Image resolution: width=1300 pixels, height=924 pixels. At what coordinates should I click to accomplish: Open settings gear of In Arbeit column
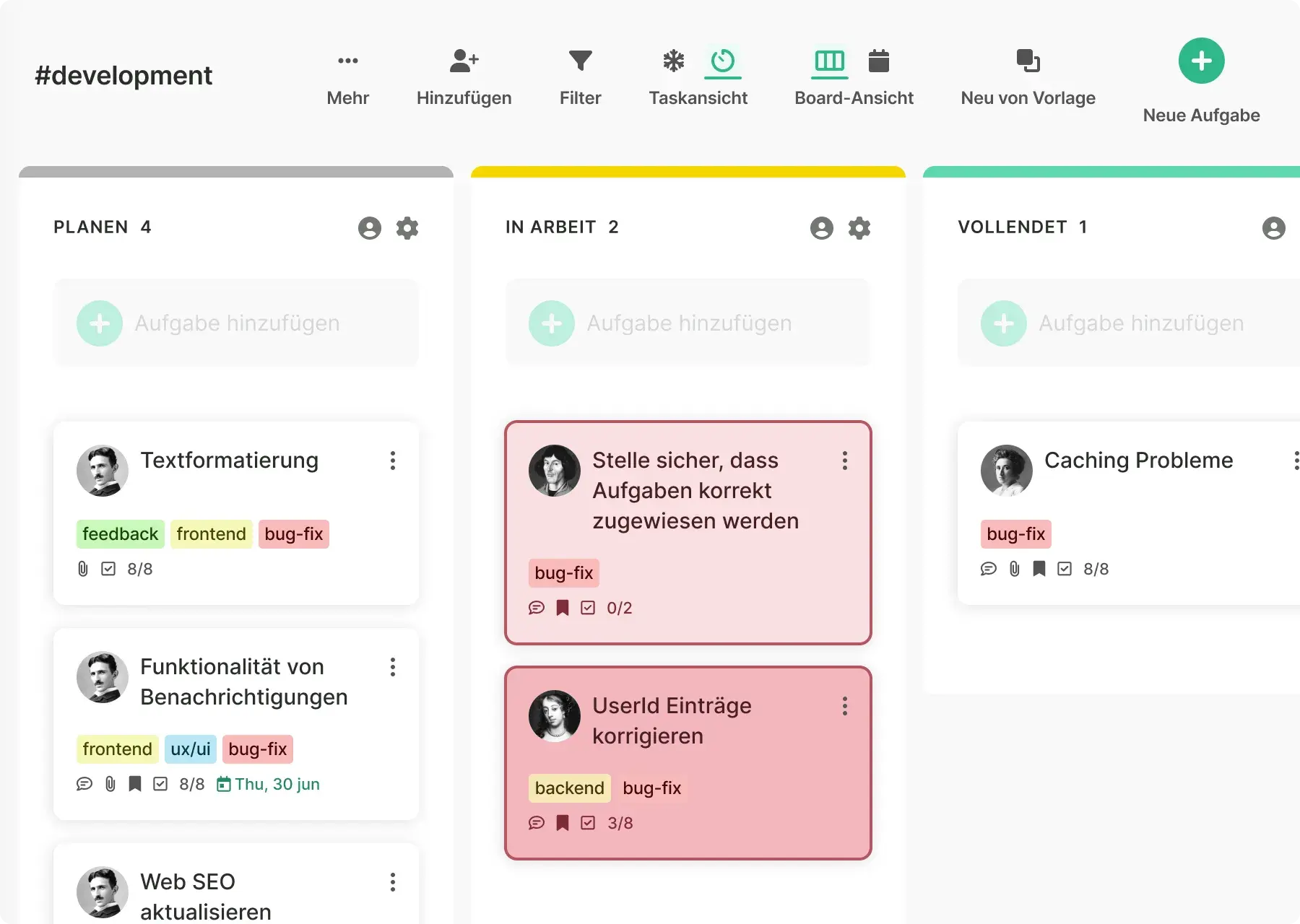859,228
